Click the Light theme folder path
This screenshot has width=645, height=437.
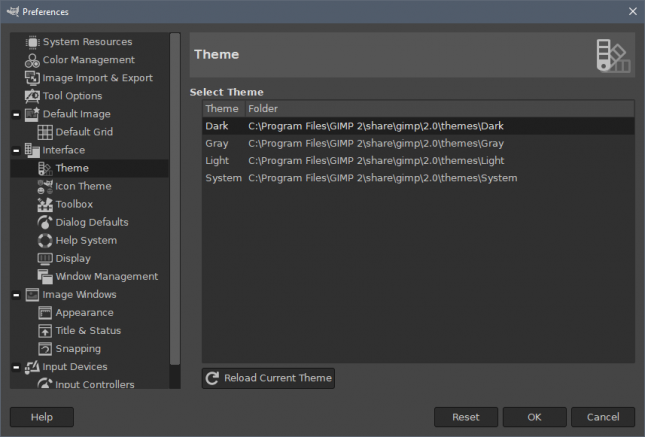click(376, 161)
